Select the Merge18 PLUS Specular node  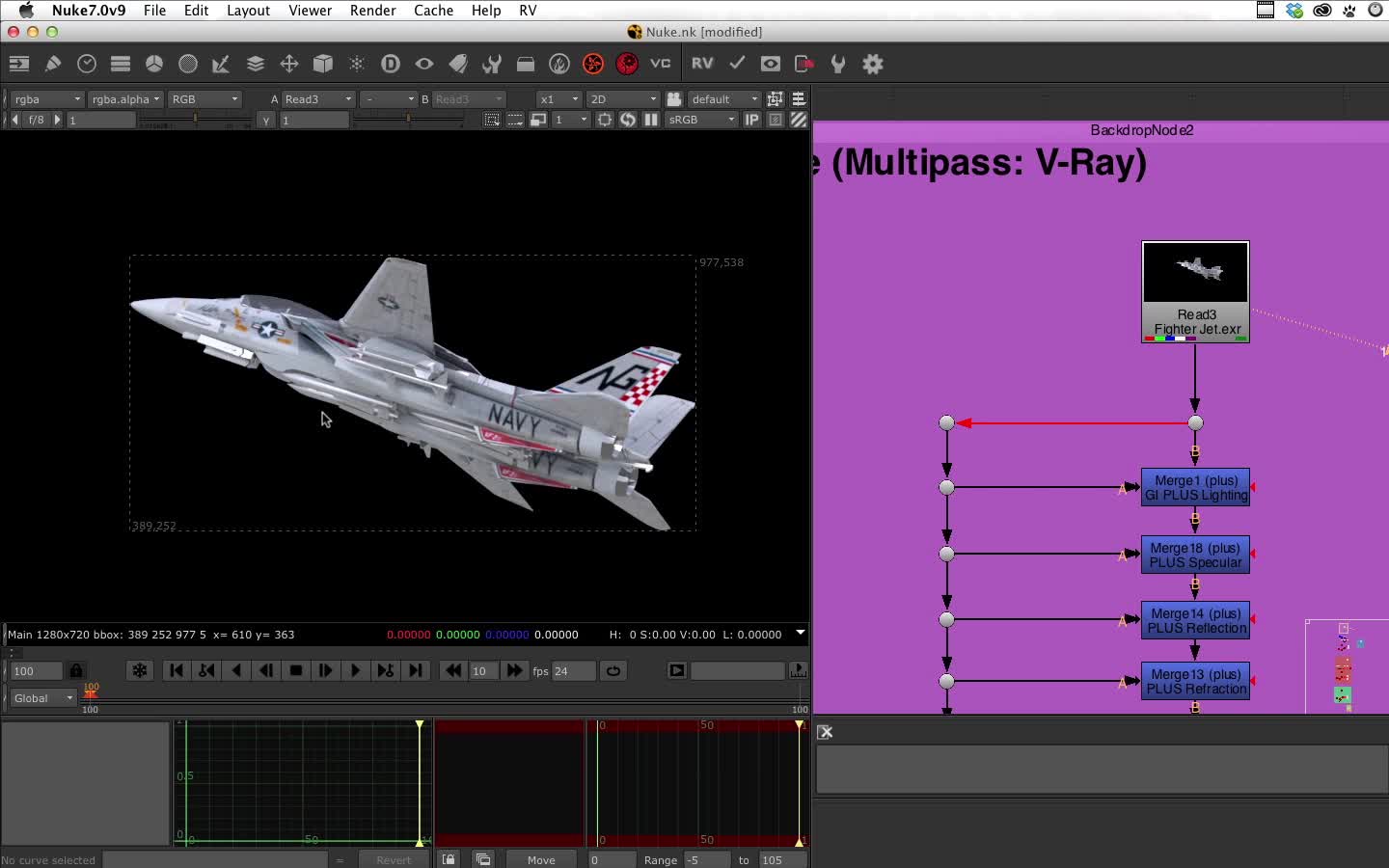click(x=1195, y=555)
